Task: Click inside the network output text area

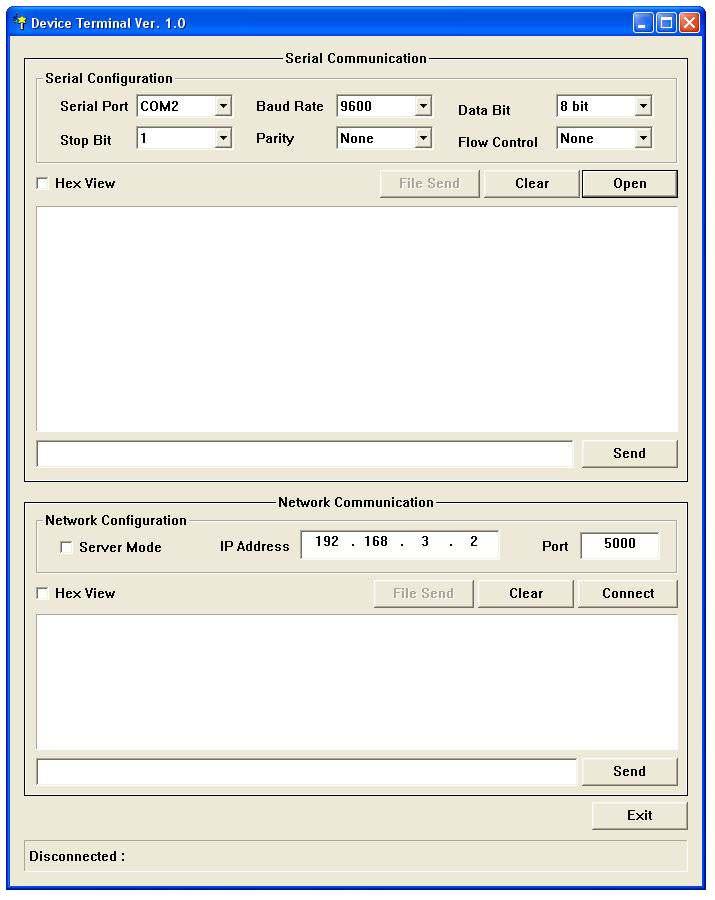Action: 357,682
